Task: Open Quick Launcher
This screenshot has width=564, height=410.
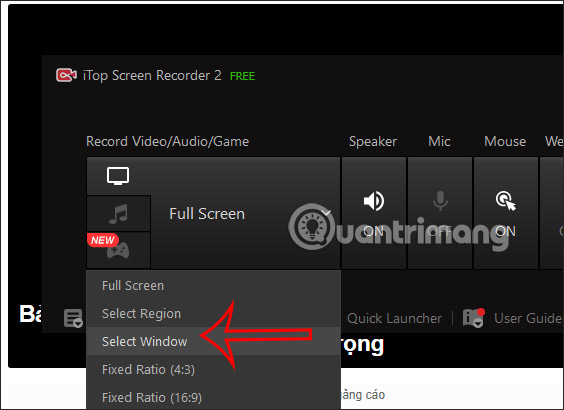Action: click(x=394, y=318)
